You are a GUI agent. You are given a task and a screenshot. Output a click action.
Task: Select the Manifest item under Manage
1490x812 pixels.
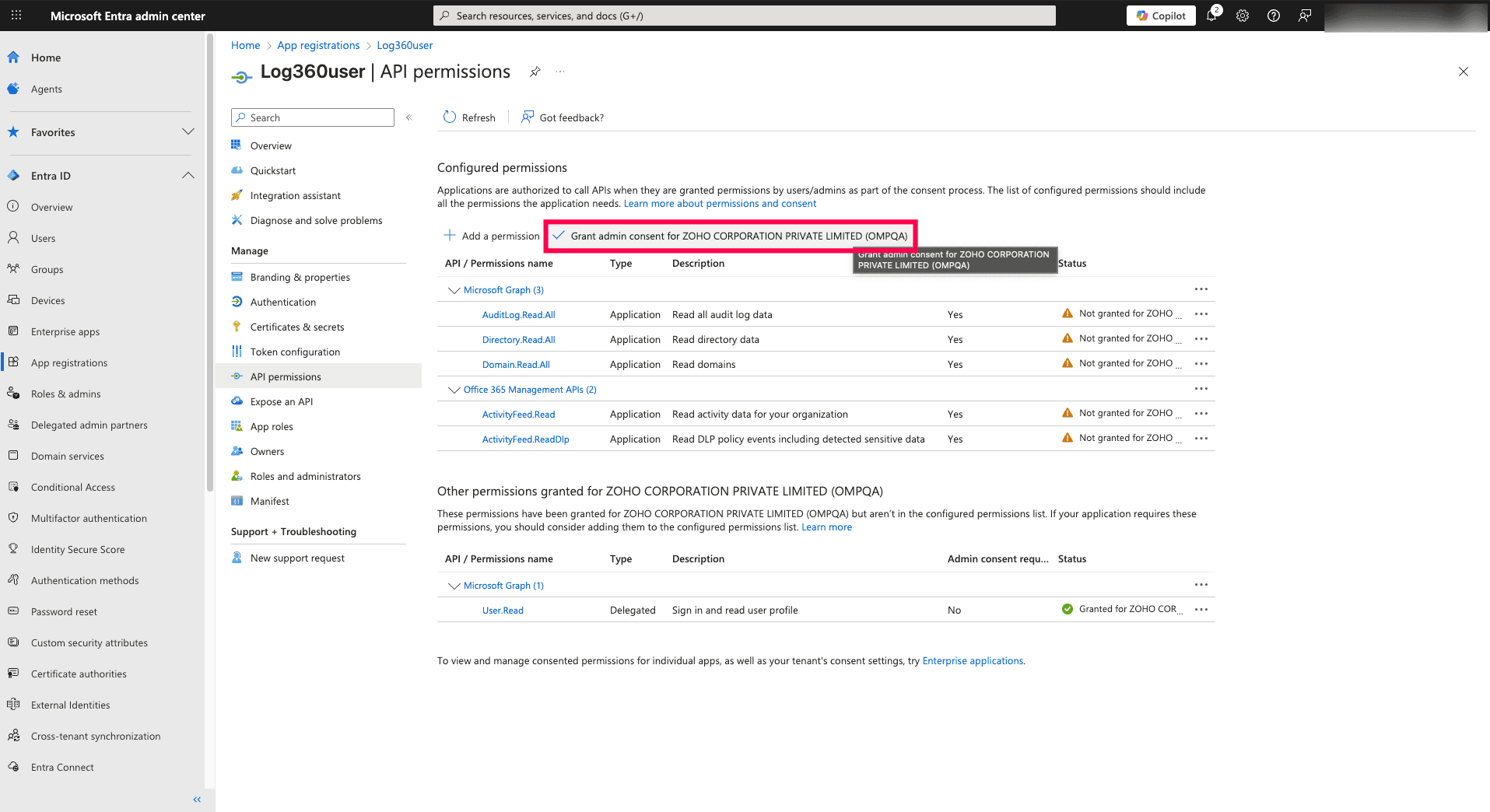click(x=270, y=501)
